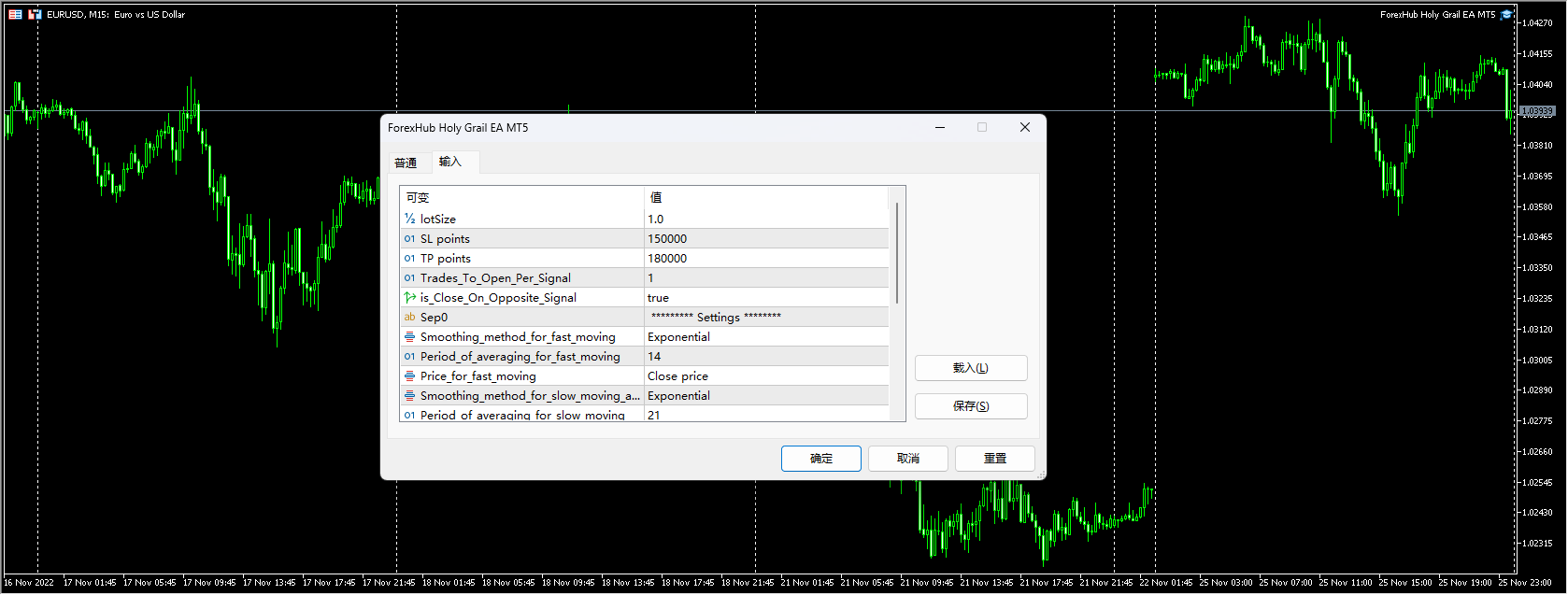The height and width of the screenshot is (595, 1568).
Task: Edit the TP points value 180000
Action: 766,258
